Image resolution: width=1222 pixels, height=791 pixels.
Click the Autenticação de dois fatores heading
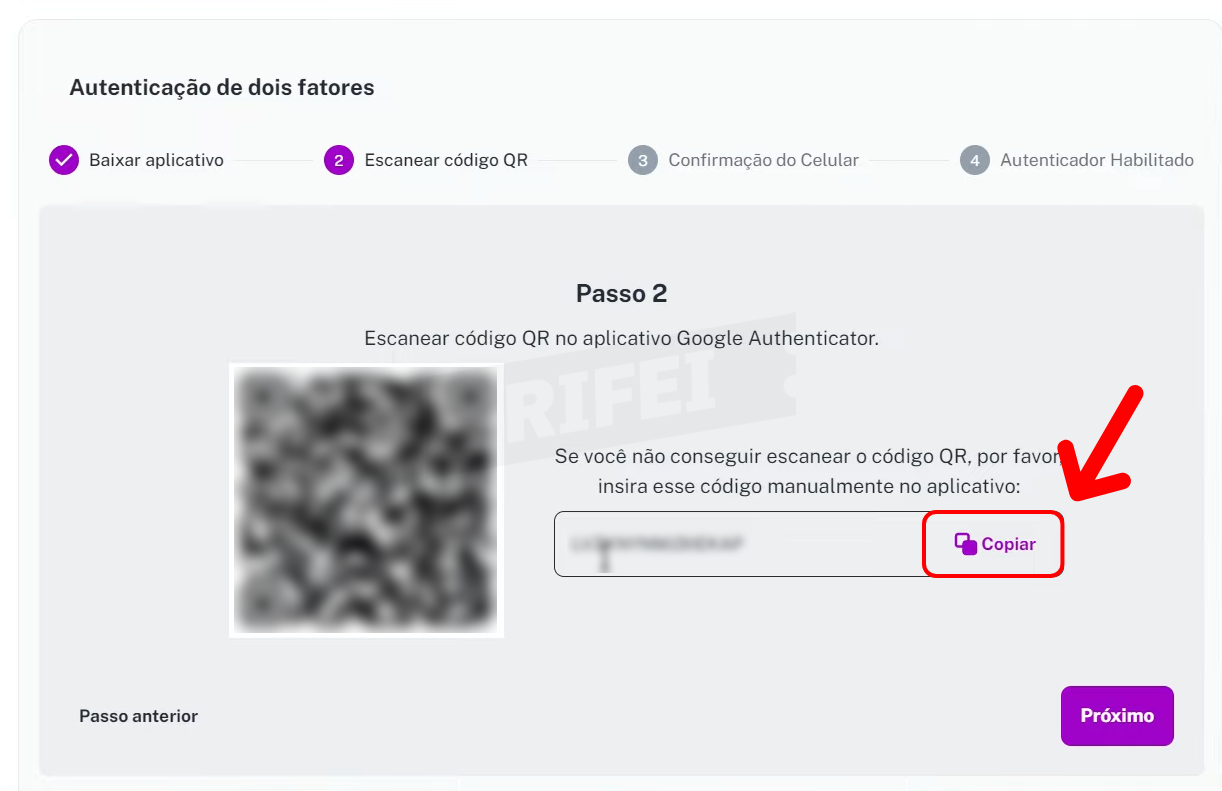click(222, 88)
